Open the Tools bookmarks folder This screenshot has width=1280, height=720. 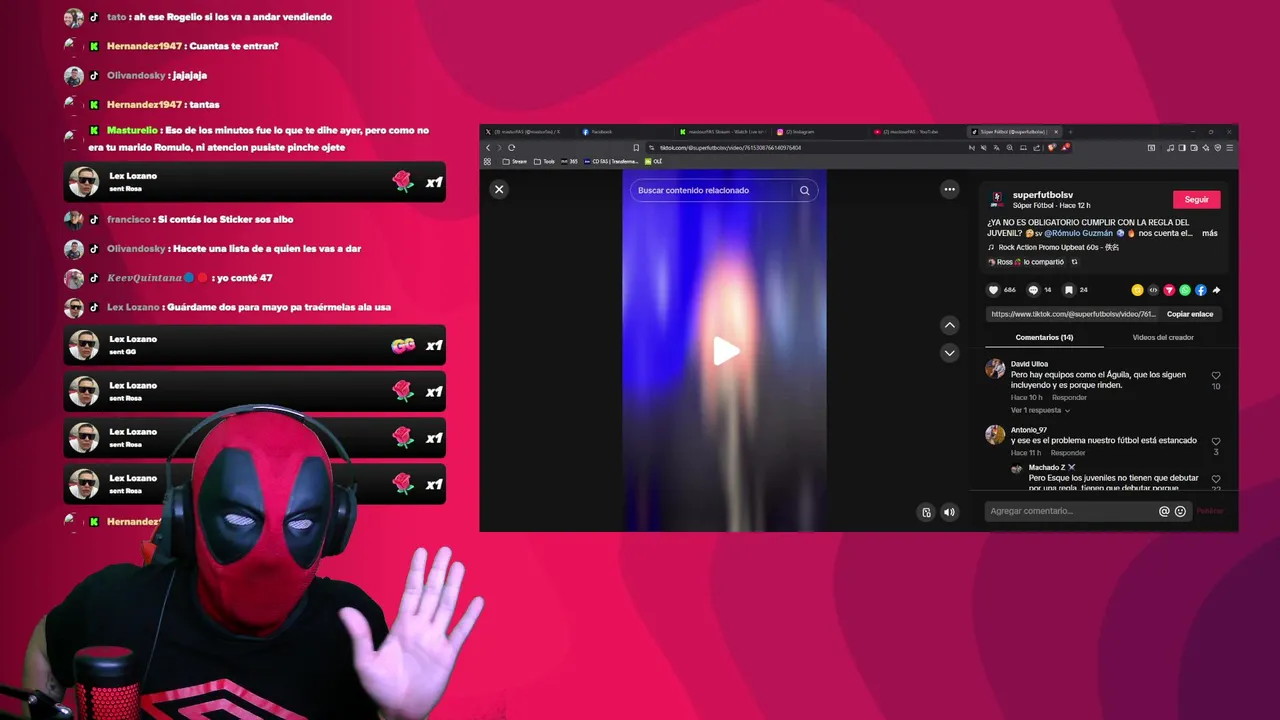tap(545, 161)
